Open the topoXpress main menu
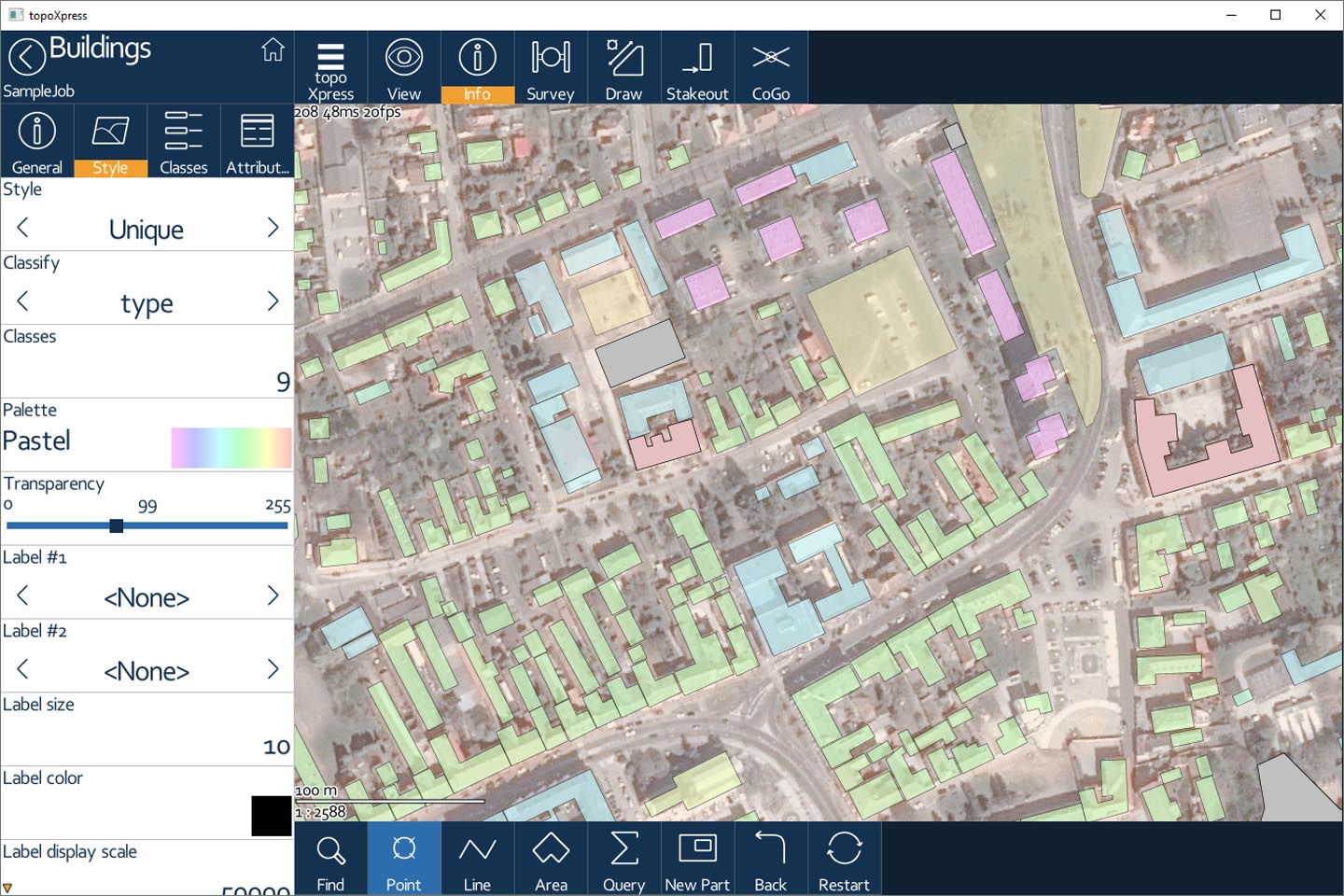The height and width of the screenshot is (896, 1344). pyautogui.click(x=330, y=67)
